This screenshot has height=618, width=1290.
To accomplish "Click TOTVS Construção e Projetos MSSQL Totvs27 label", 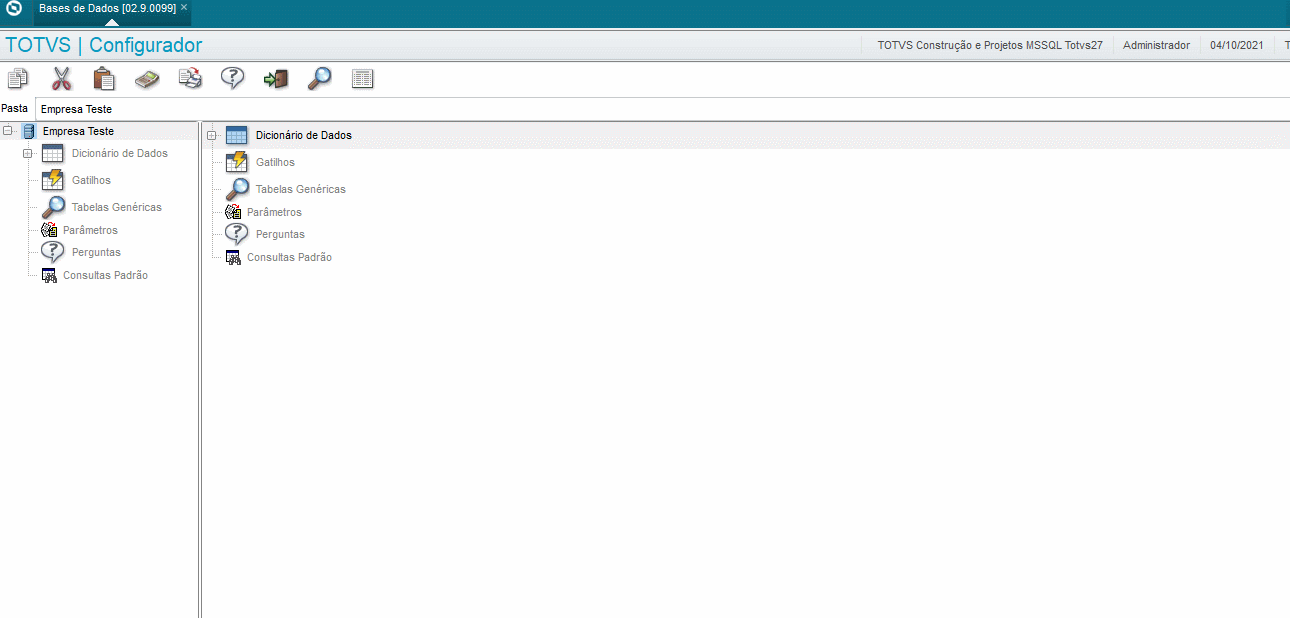I will pyautogui.click(x=990, y=45).
